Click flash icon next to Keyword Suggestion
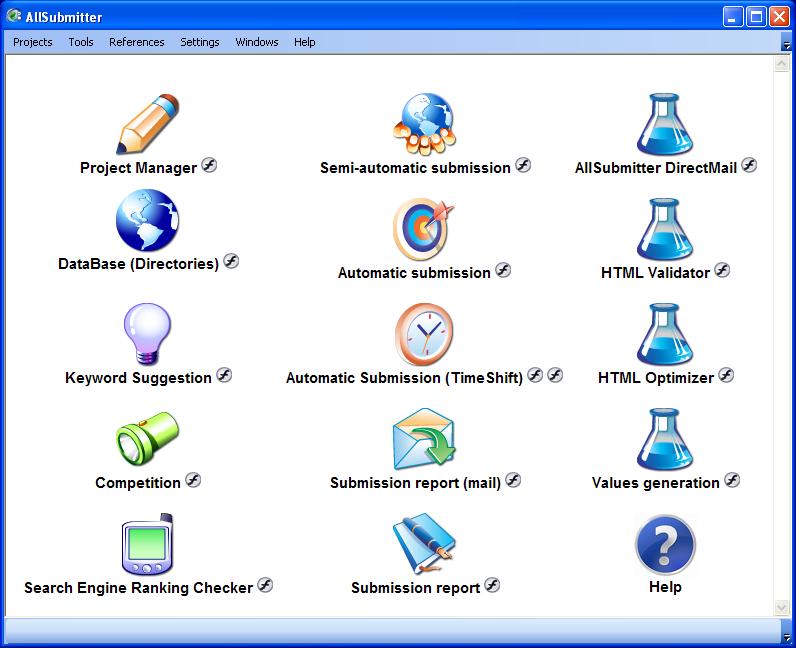 tap(224, 375)
